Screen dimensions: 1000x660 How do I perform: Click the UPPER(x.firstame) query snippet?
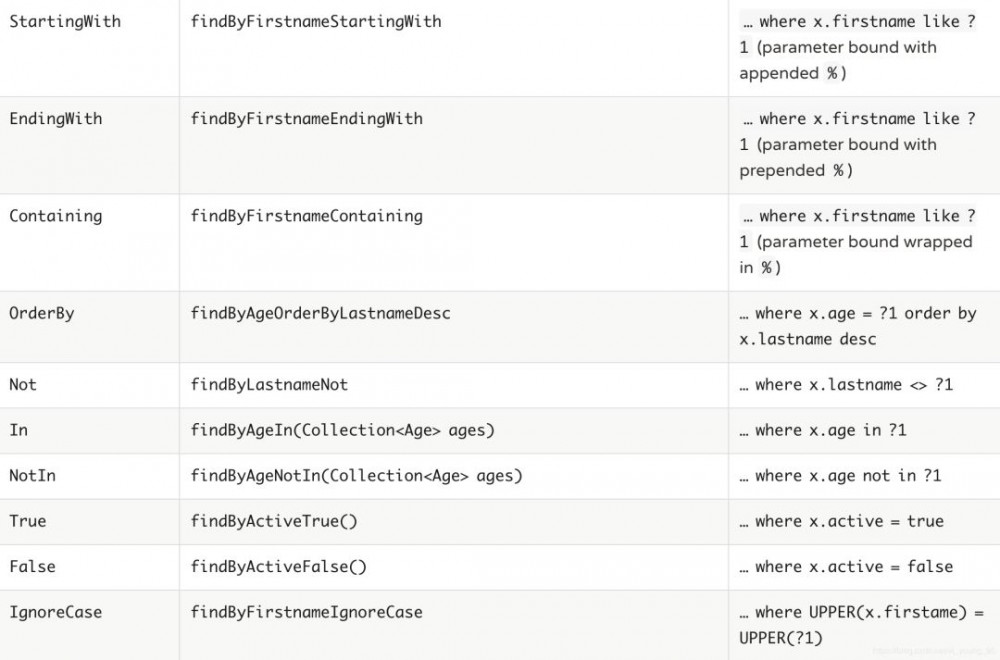click(x=878, y=611)
